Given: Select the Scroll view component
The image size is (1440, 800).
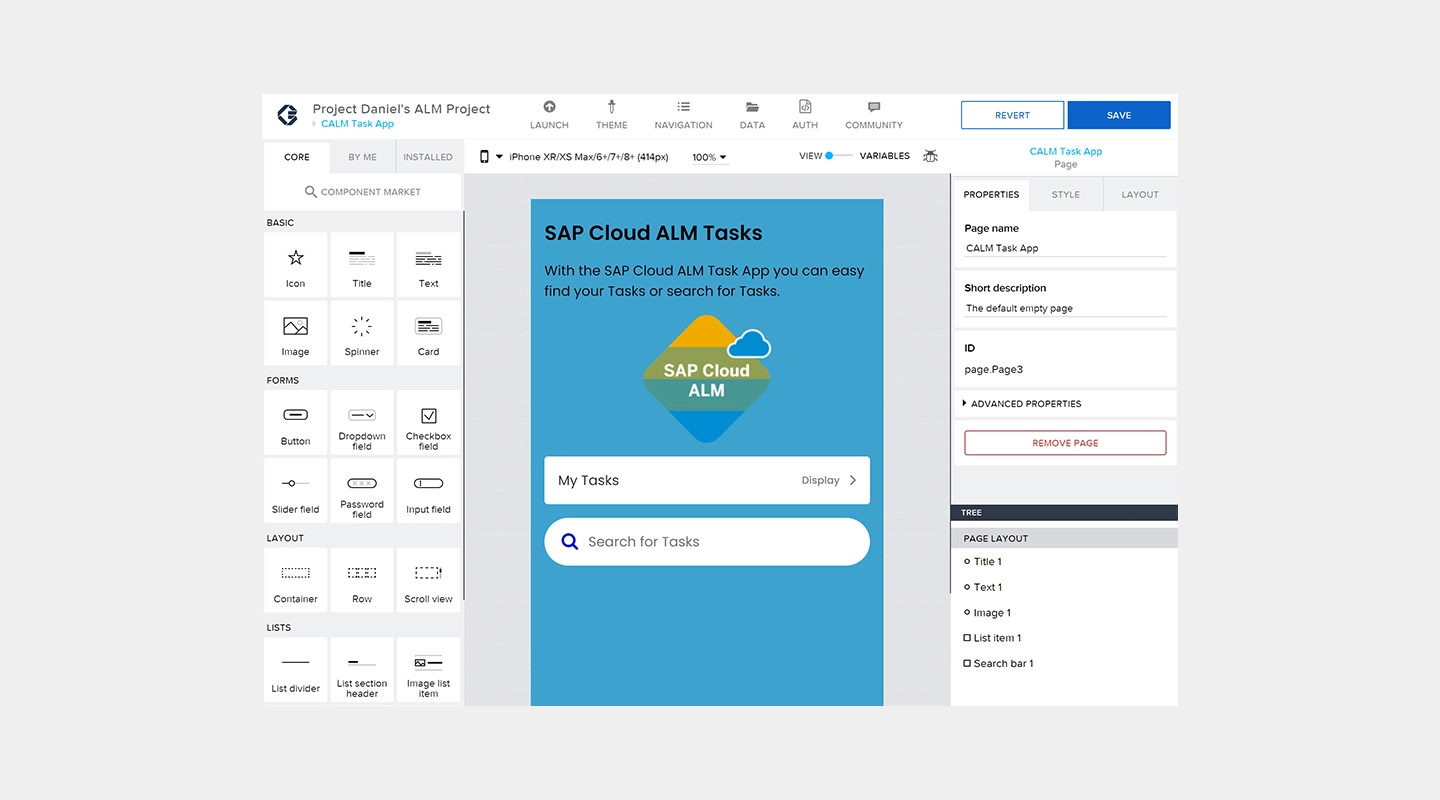Looking at the screenshot, I should [428, 580].
